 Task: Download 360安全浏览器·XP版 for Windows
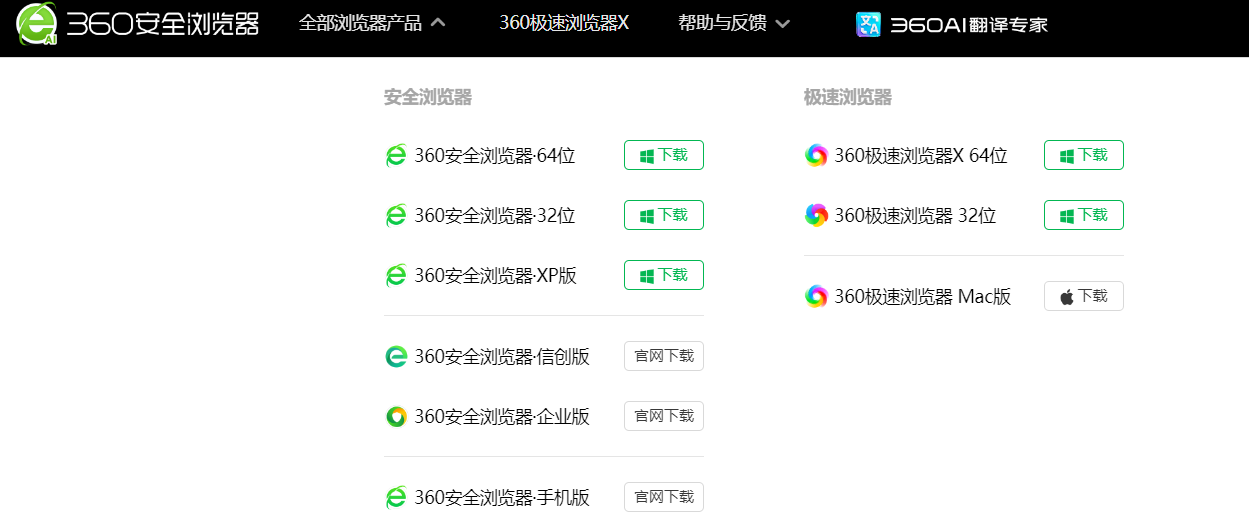tap(664, 275)
